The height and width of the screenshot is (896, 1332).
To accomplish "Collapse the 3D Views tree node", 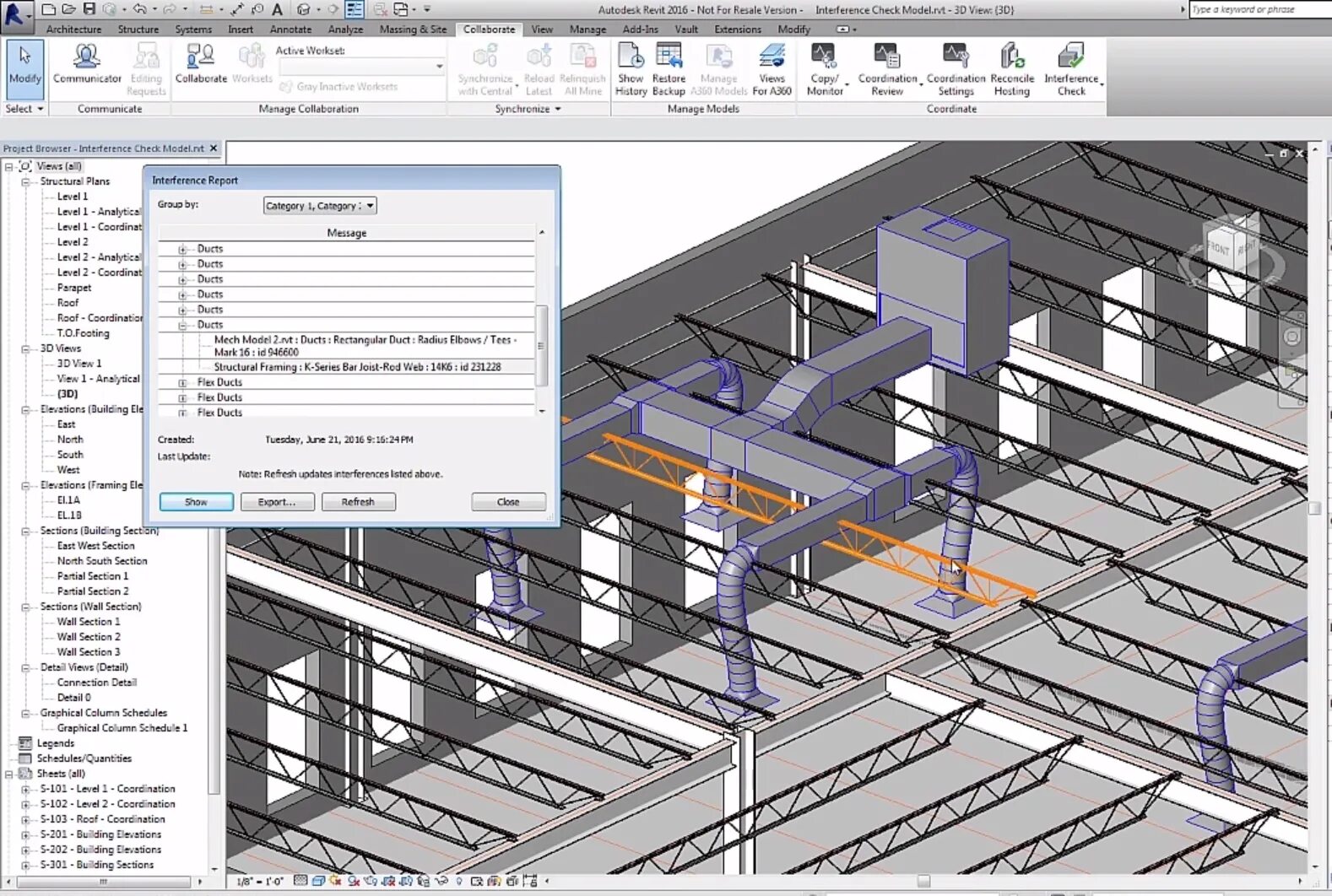I will click(25, 348).
